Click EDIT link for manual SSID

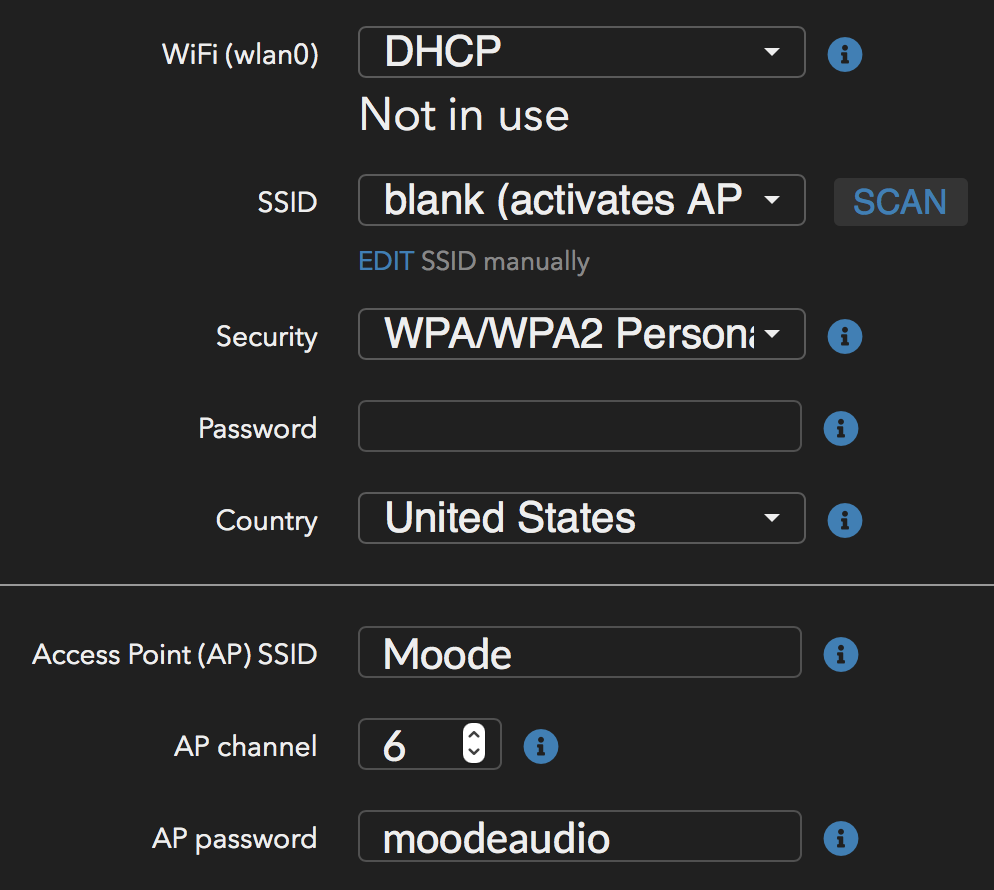[x=385, y=261]
